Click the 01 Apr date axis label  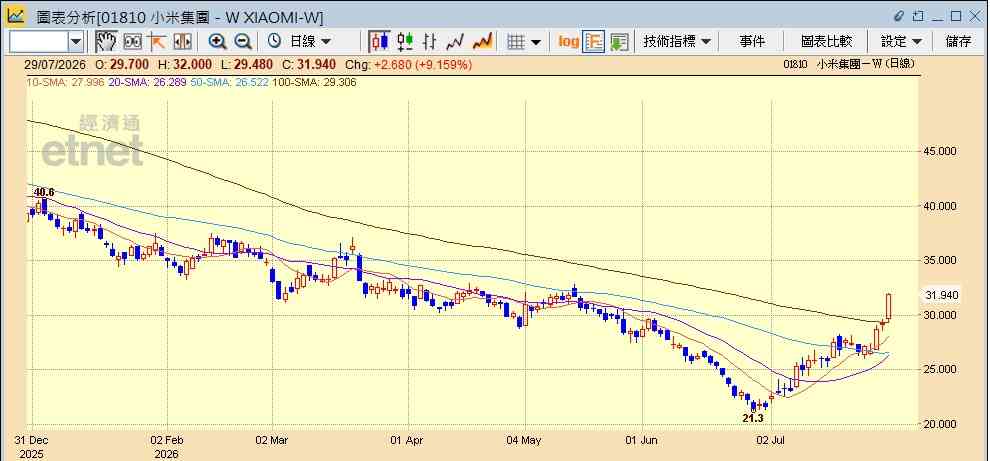[407, 440]
